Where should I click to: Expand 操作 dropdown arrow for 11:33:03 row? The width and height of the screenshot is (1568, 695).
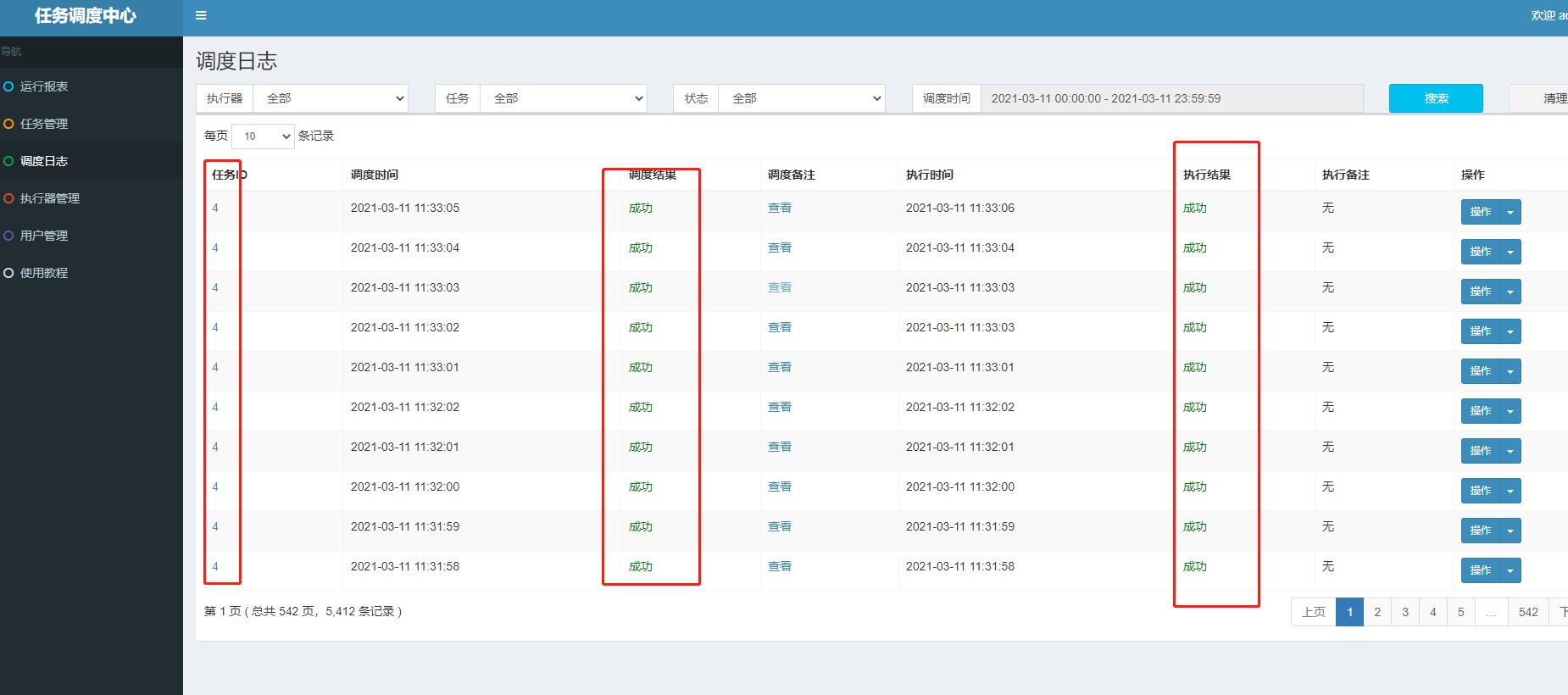point(1510,292)
